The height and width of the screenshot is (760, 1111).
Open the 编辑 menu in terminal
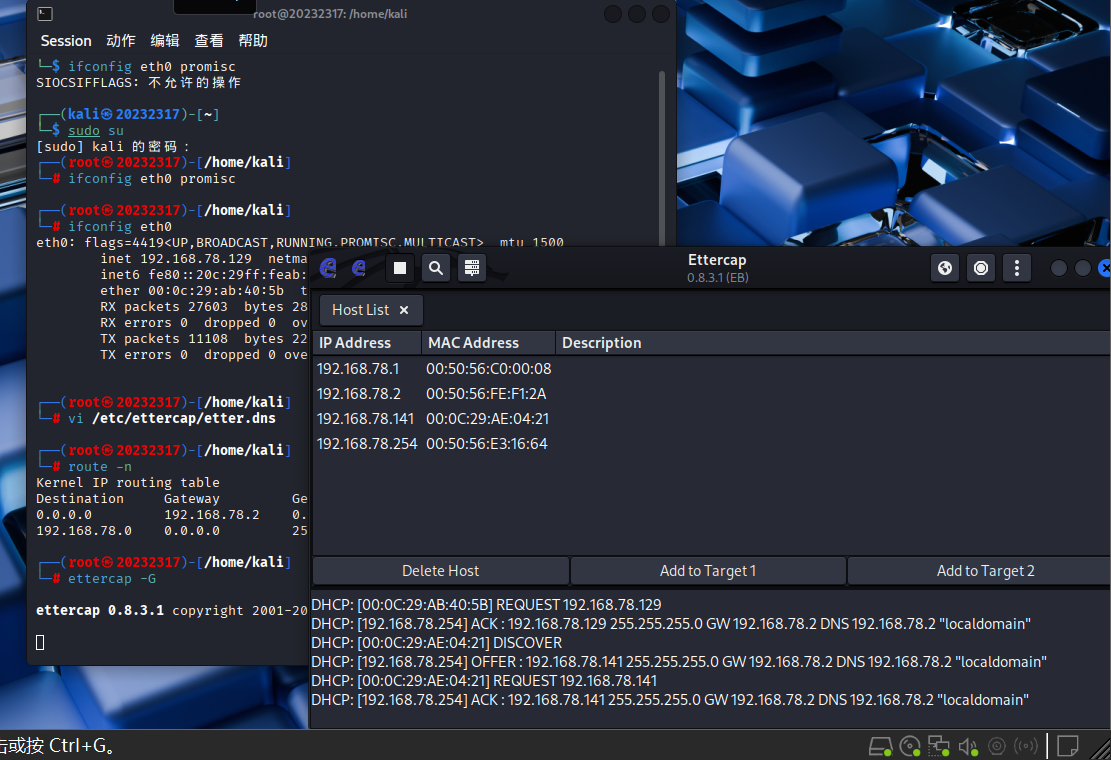[x=164, y=41]
